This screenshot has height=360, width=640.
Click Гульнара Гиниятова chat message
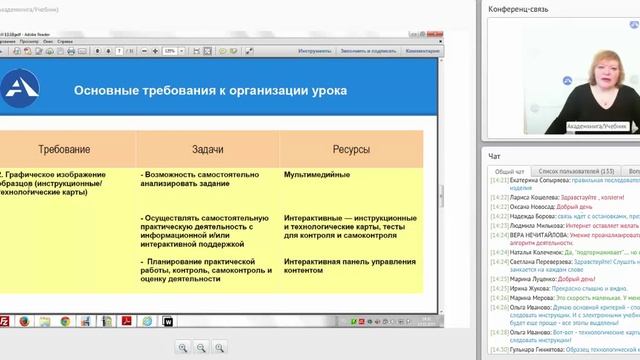tap(565, 350)
